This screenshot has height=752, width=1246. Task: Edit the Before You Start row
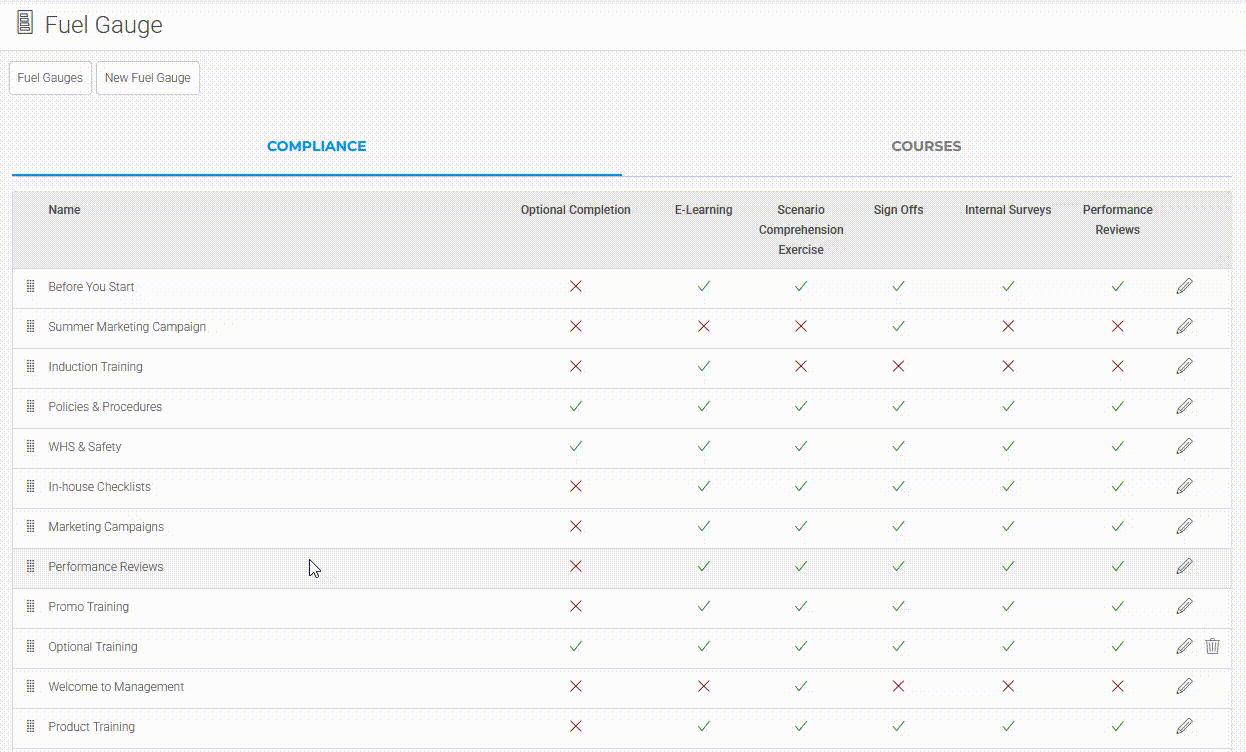point(1184,287)
